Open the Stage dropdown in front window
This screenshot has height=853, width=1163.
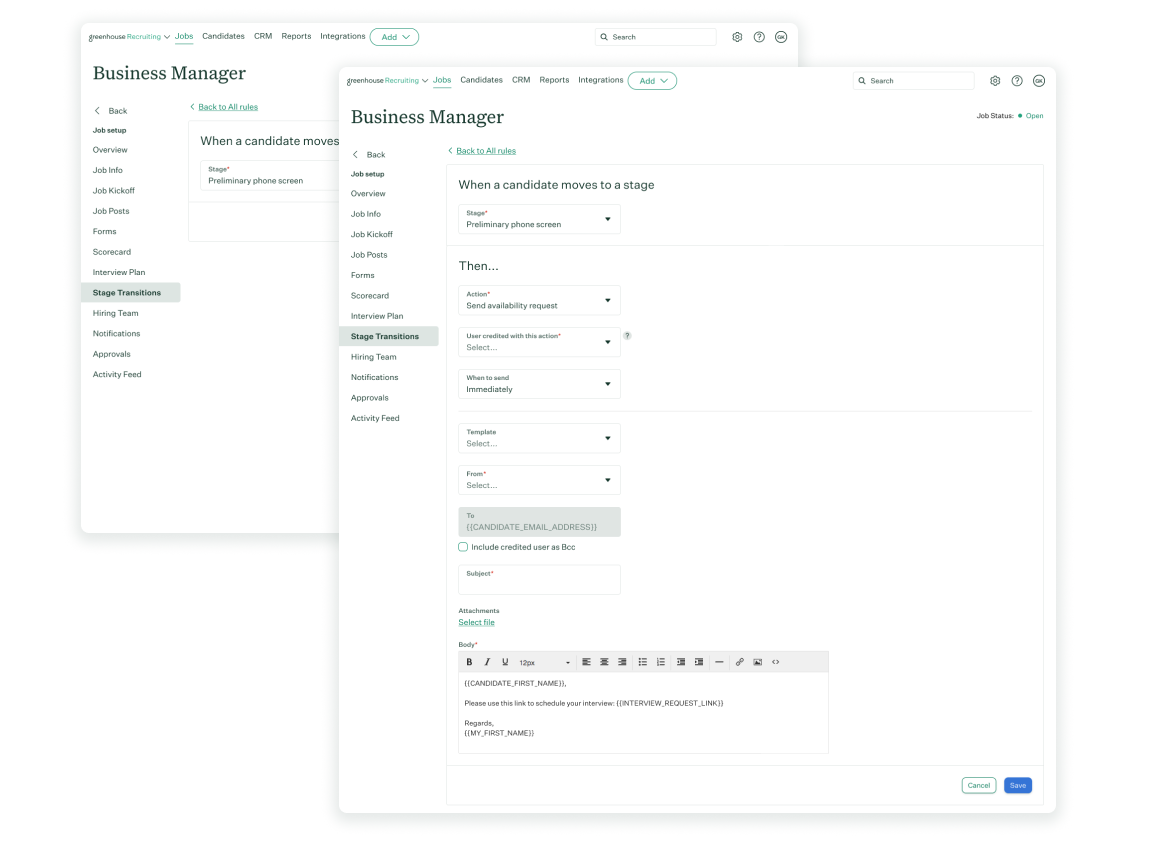click(539, 219)
